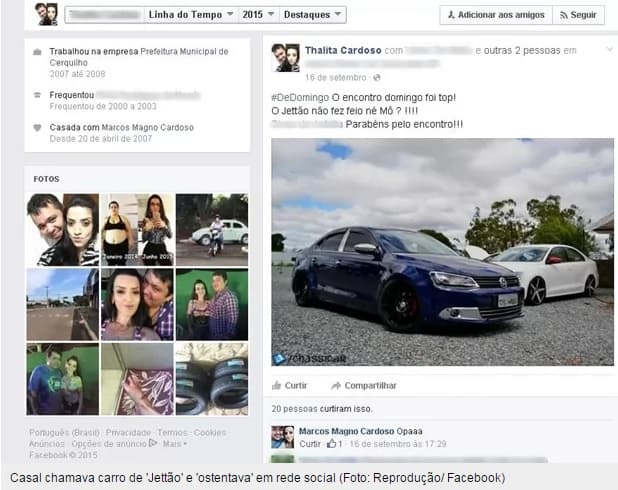Open close-up couple photo with plaid shirt
Screen dimensions: 618x490
click(x=137, y=304)
